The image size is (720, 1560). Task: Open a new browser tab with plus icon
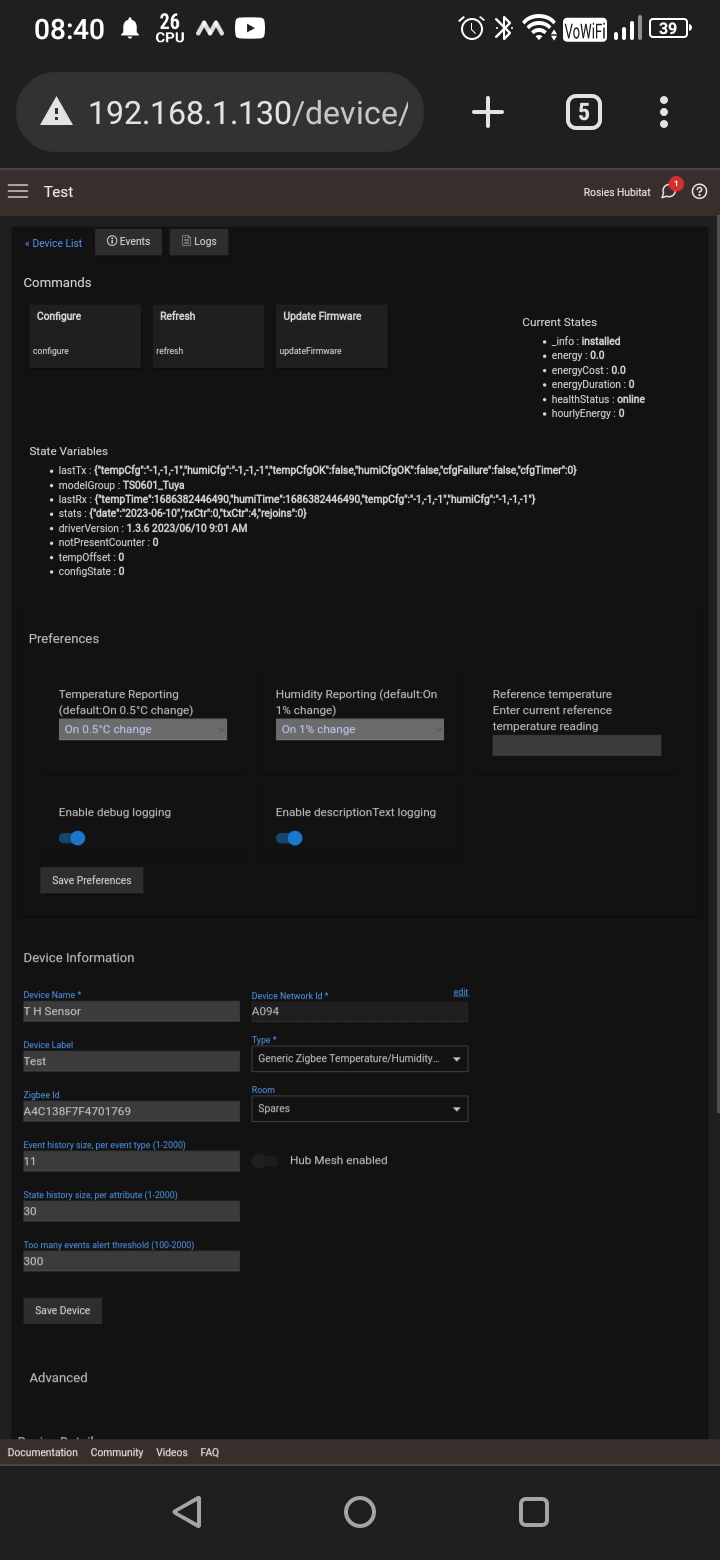point(488,112)
